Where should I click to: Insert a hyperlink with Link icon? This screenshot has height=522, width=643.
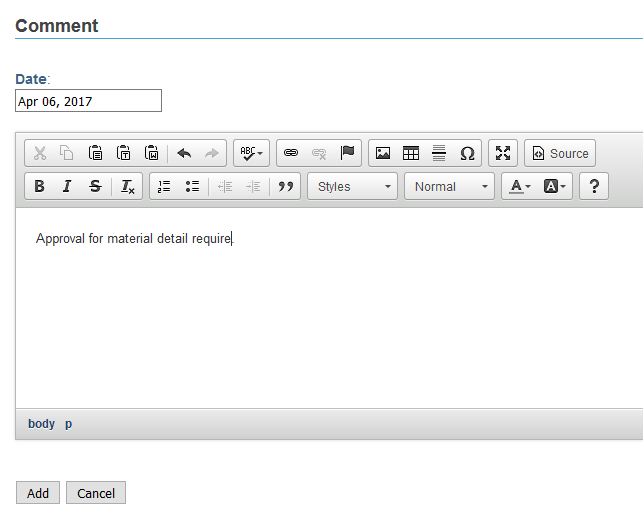[291, 153]
